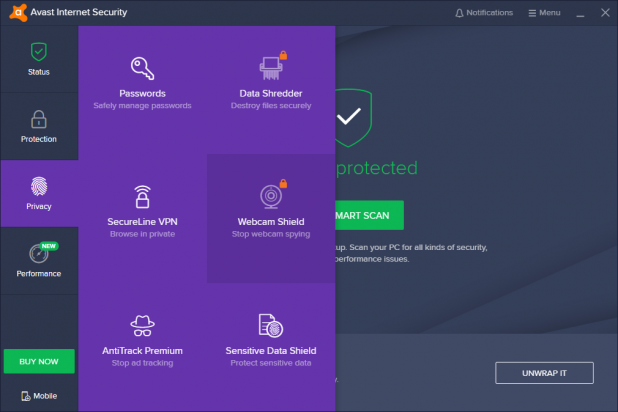Close the Avast window

click(x=603, y=13)
